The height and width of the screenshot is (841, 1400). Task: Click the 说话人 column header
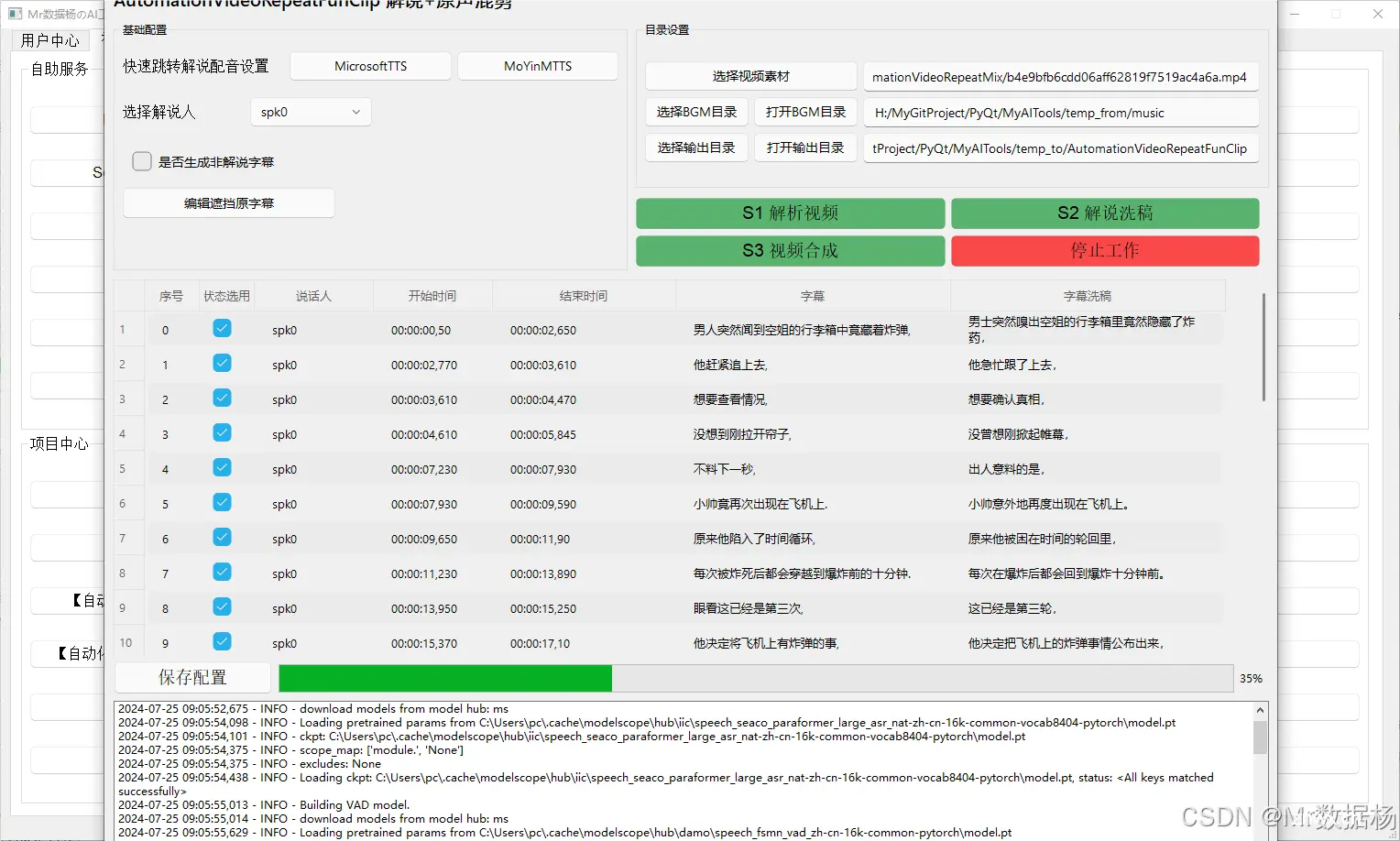point(313,296)
